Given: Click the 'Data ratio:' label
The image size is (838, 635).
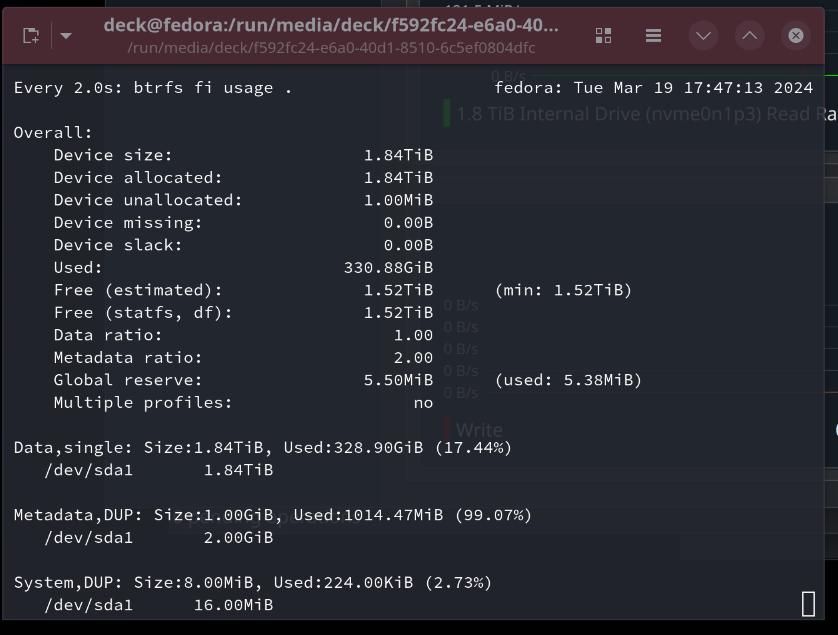Looking at the screenshot, I should 108,335.
